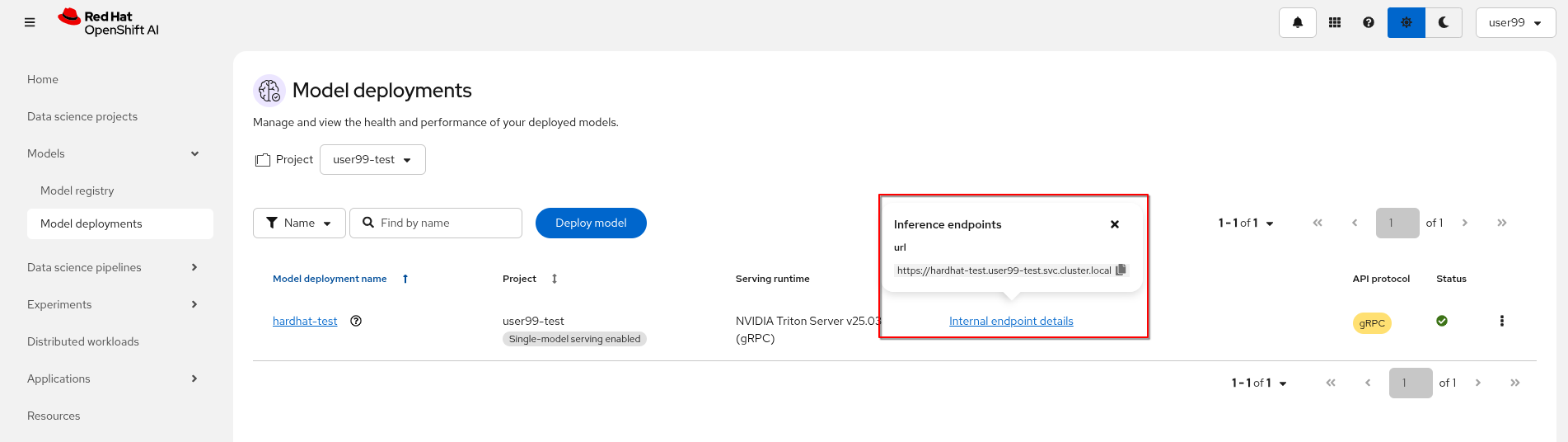Click the Status column header

tap(1451, 279)
